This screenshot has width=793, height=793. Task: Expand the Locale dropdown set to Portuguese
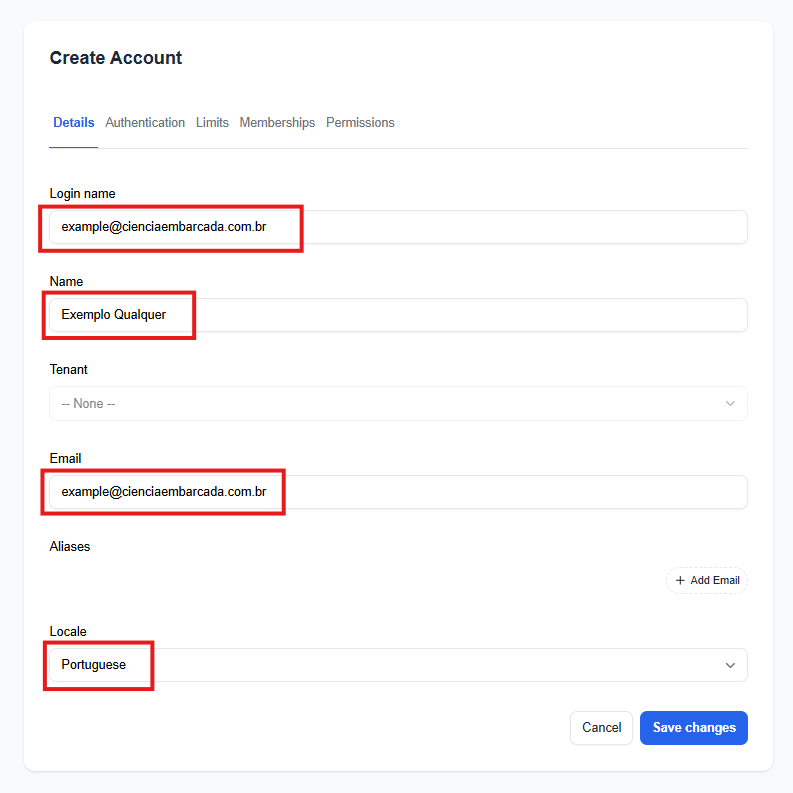click(x=397, y=665)
